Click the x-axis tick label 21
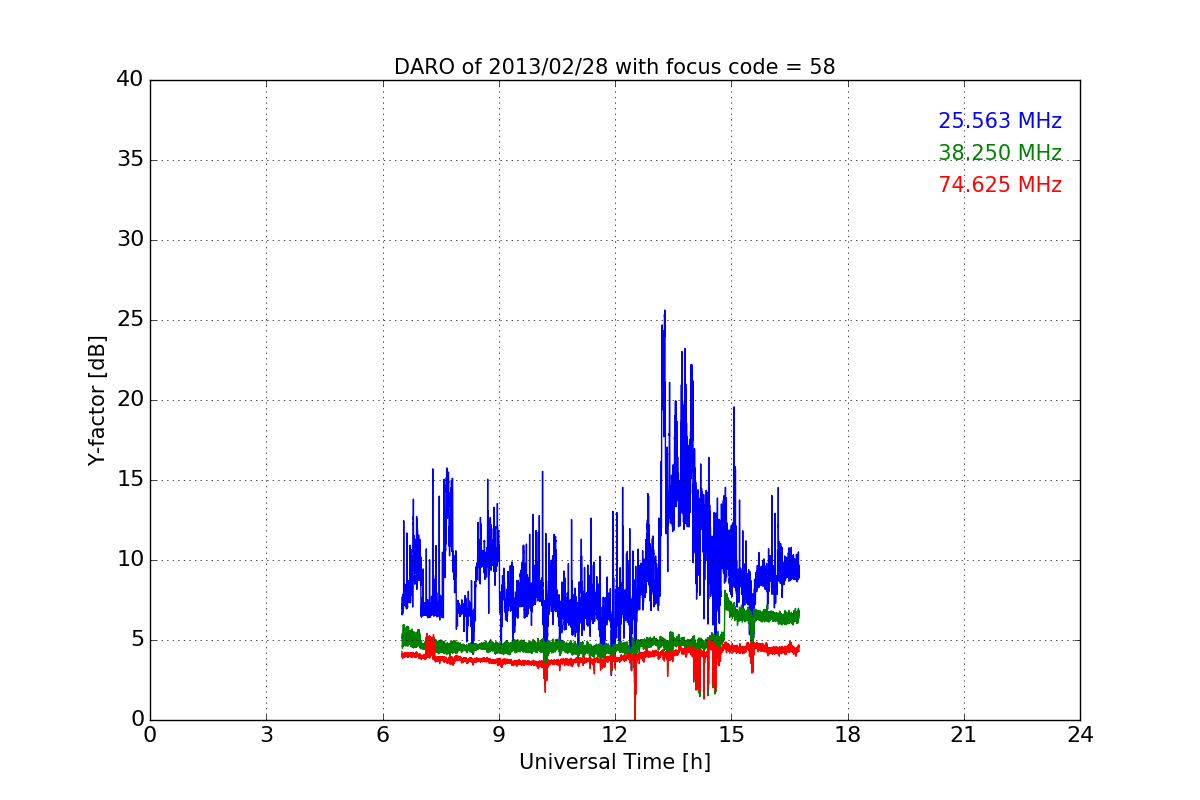The width and height of the screenshot is (1200, 800). pyautogui.click(x=964, y=735)
